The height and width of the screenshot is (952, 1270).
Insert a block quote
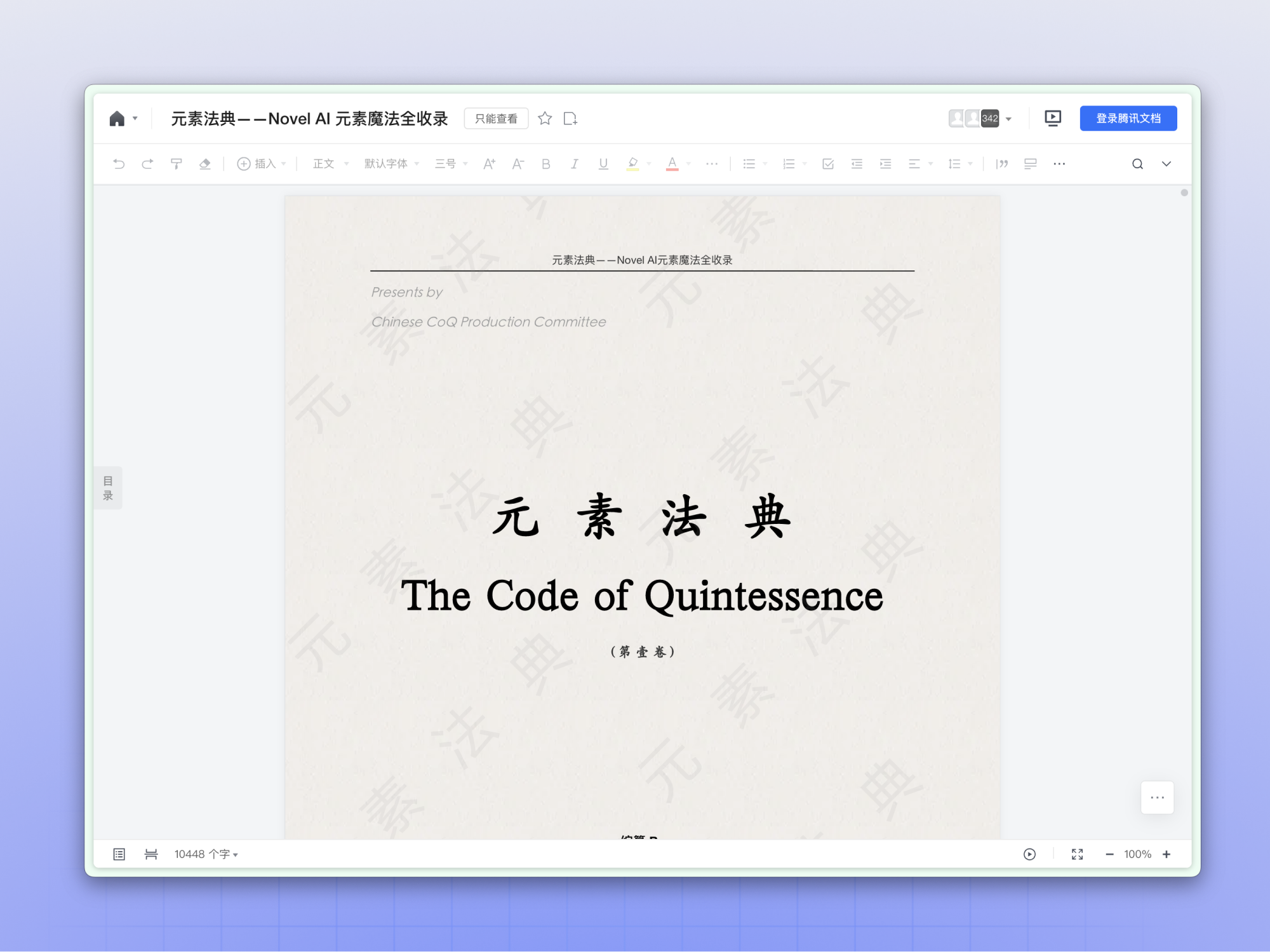1002,164
